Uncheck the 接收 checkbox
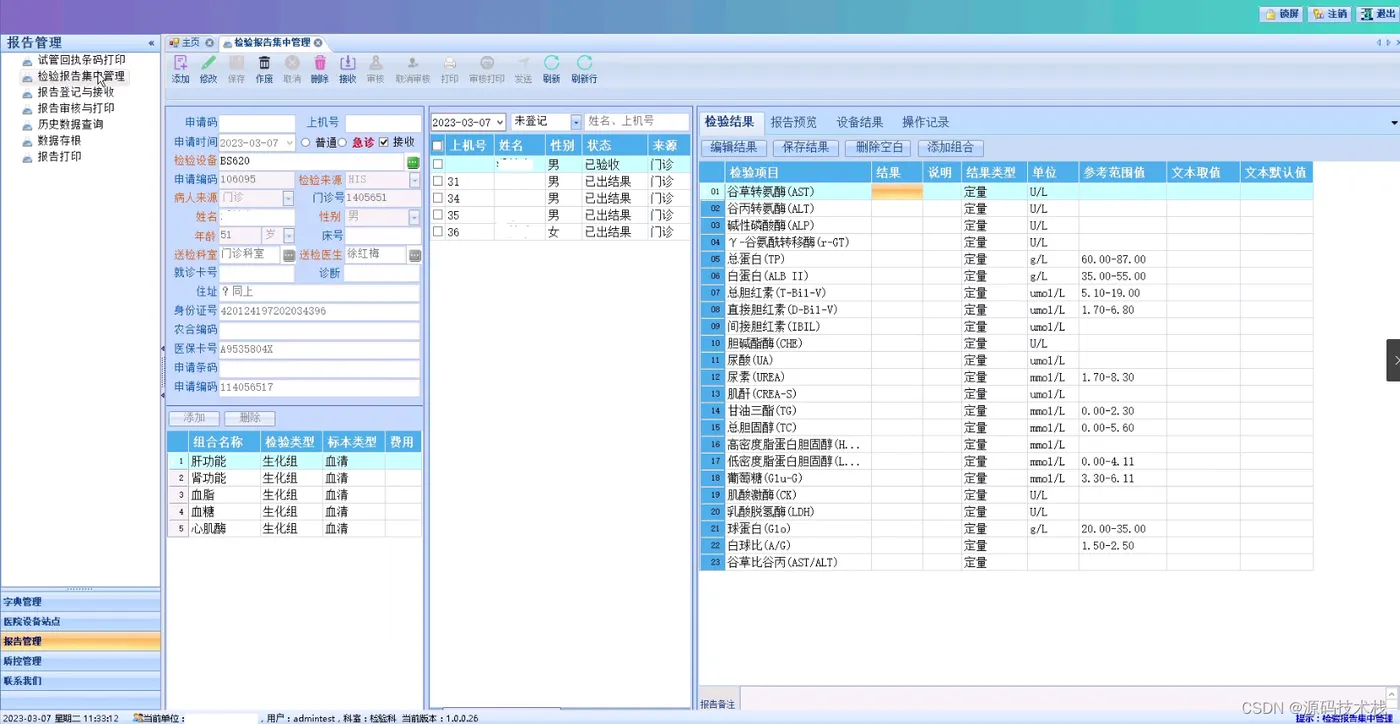 pyautogui.click(x=384, y=143)
